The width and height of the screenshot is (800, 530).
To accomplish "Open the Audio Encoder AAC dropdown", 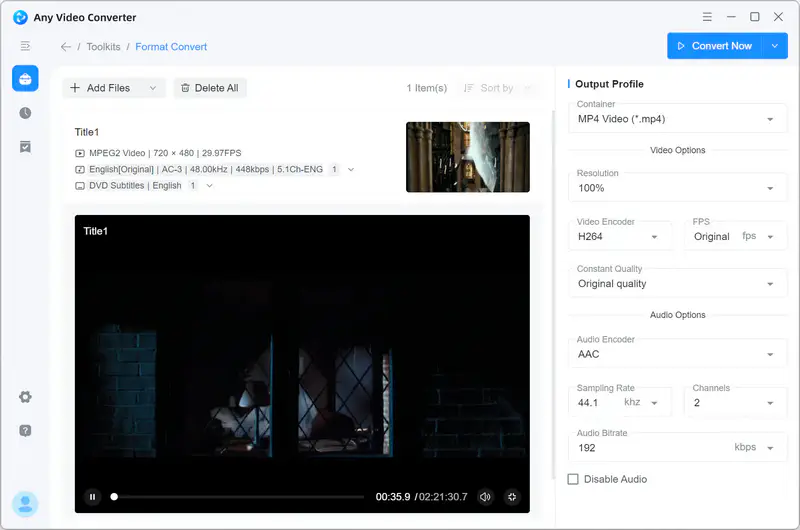I will (x=678, y=354).
